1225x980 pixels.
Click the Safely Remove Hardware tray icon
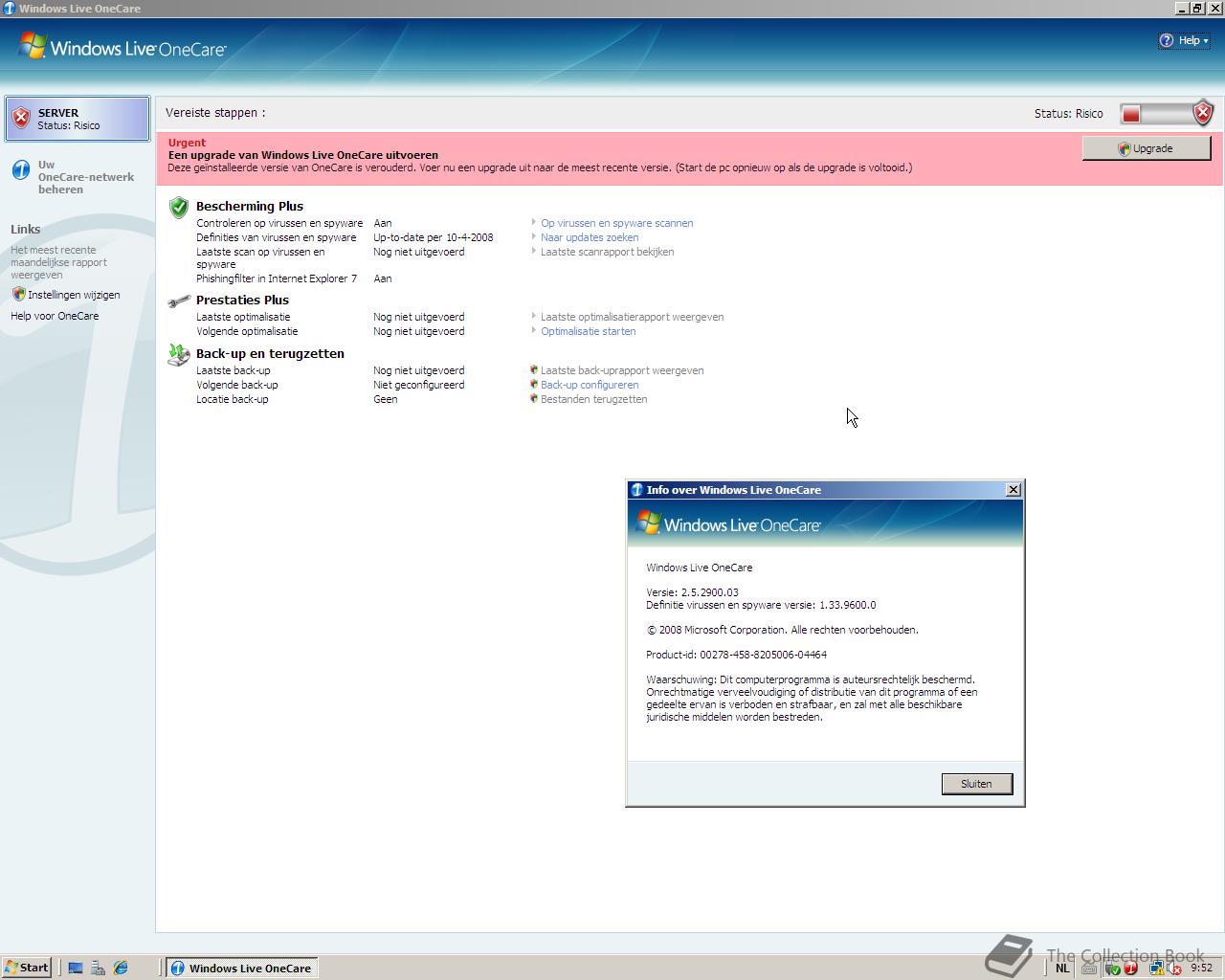(1112, 968)
